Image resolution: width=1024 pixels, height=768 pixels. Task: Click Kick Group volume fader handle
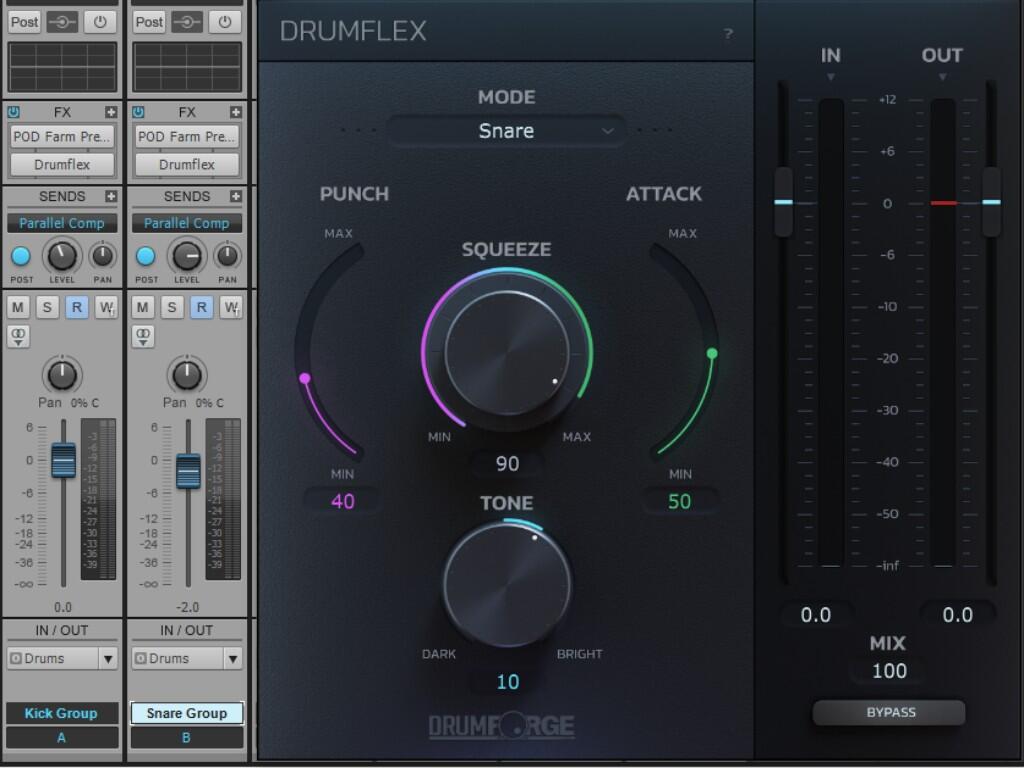coord(63,461)
